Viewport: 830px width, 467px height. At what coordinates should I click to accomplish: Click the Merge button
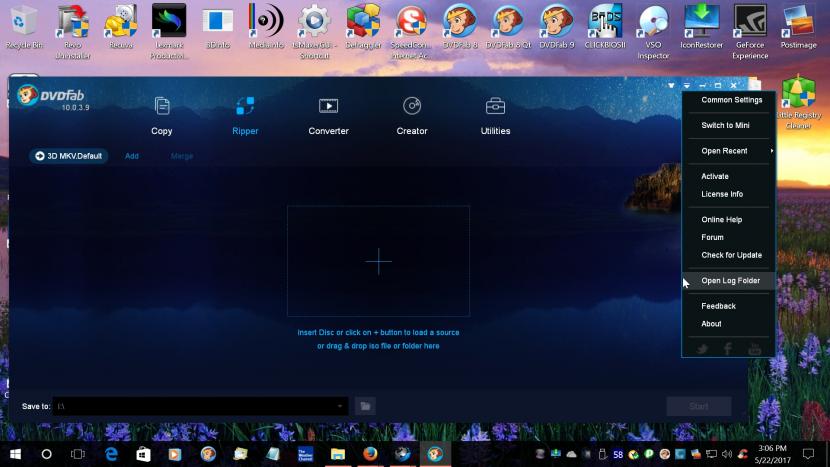coord(182,156)
